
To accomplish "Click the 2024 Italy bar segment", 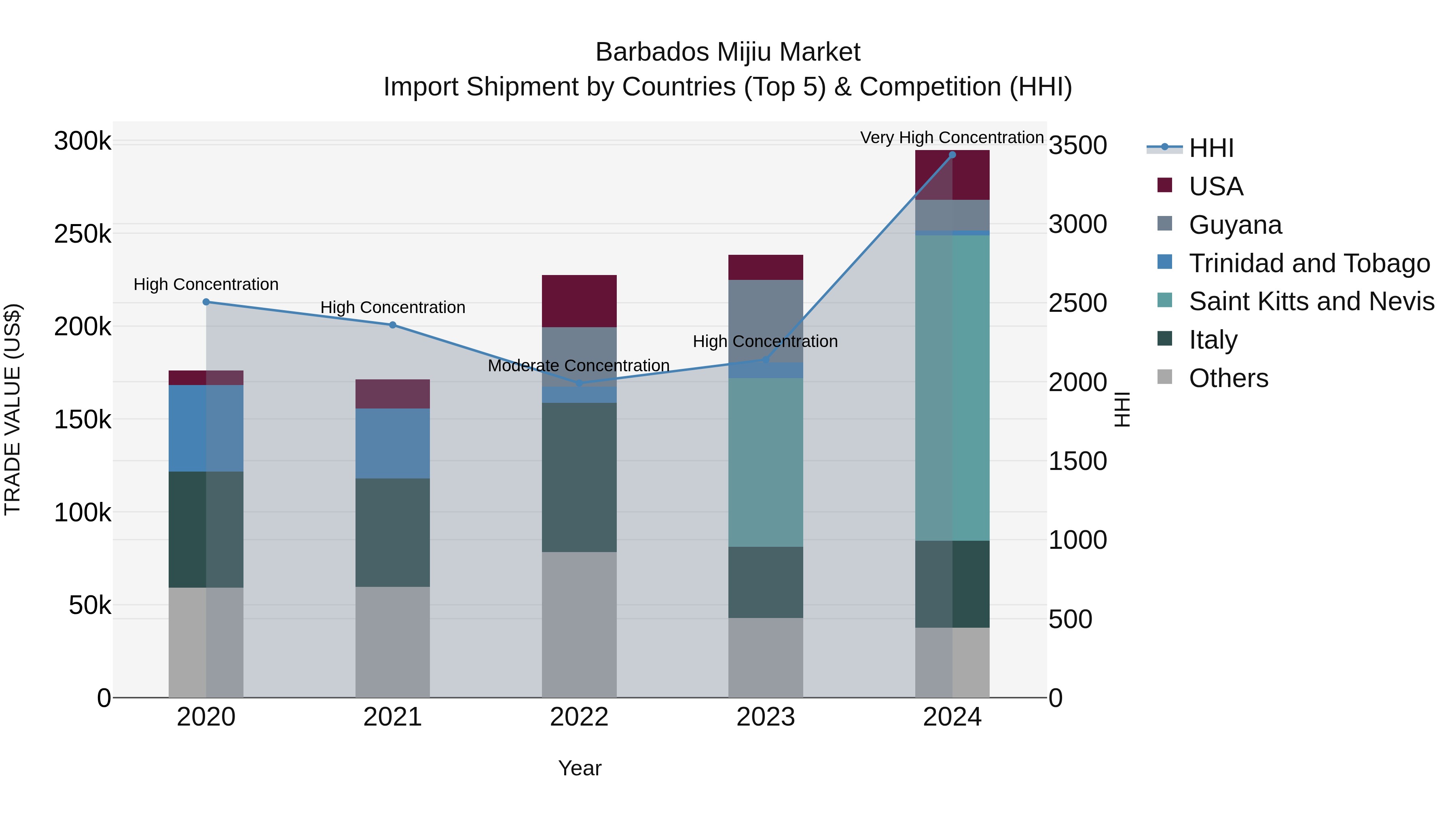I will pyautogui.click(x=952, y=584).
